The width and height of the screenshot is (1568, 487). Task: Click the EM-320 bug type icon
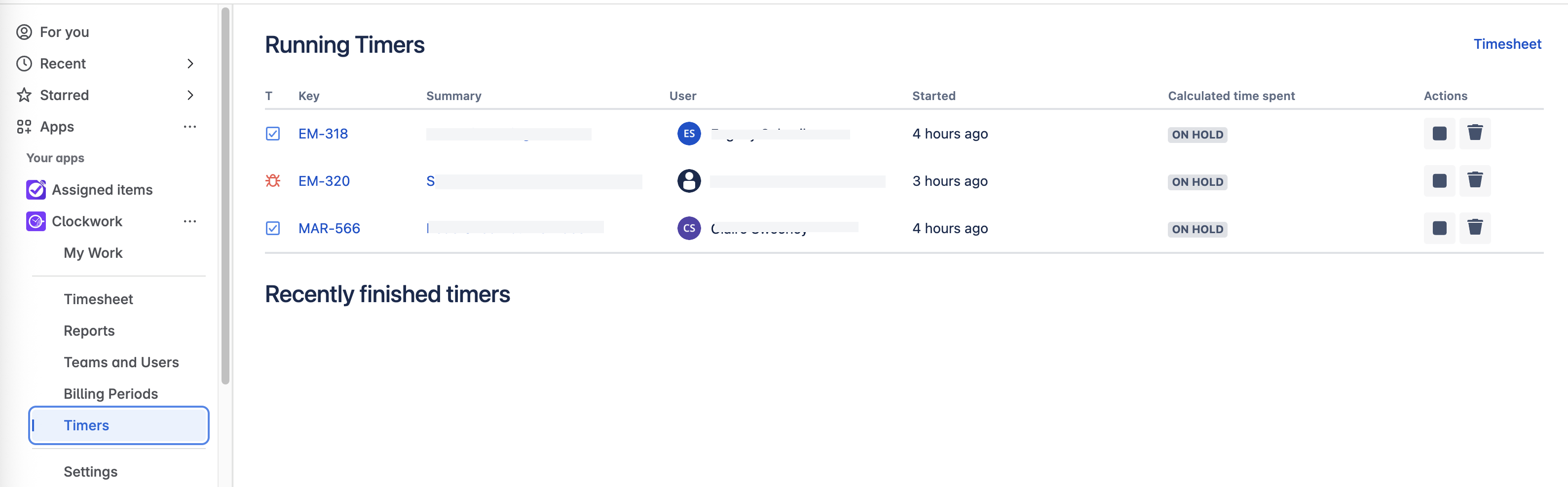click(x=273, y=181)
